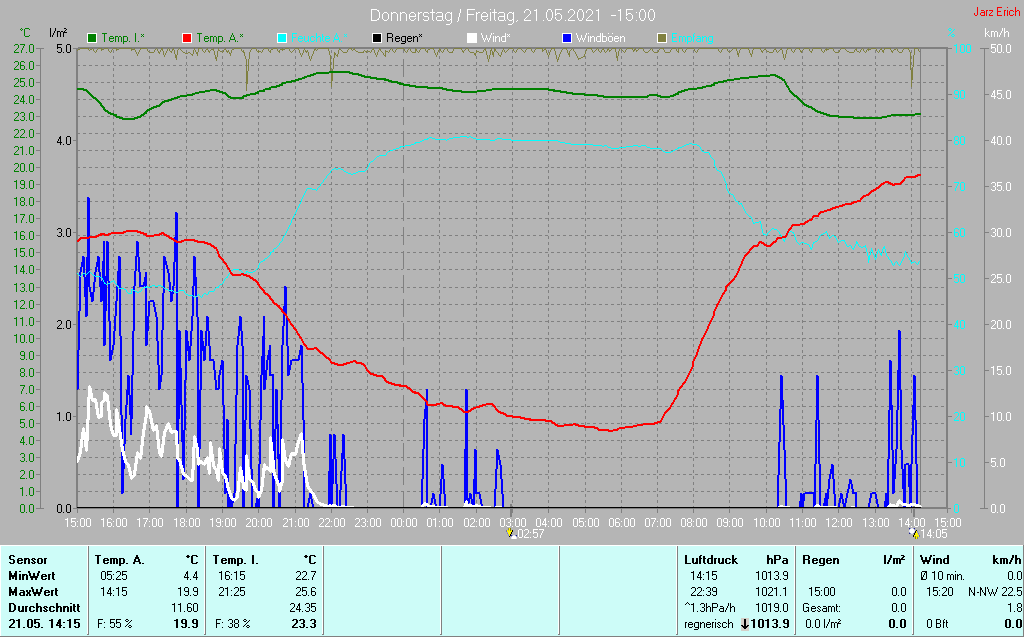1024x637 pixels.
Task: Click the outdoor minimum value "4.4"
Action: [190, 576]
